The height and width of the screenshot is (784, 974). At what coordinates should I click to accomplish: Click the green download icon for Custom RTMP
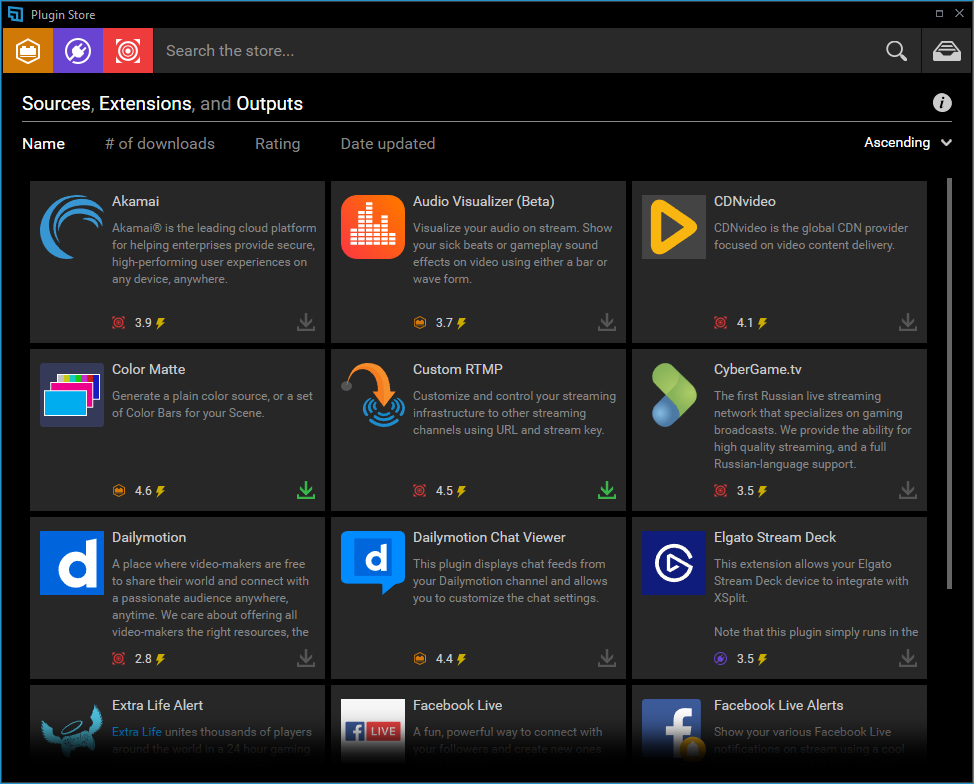click(x=607, y=490)
